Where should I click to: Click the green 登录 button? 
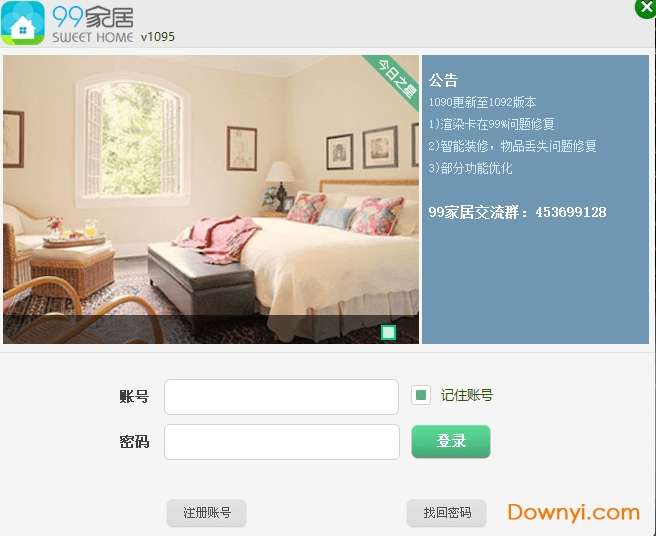[x=451, y=441]
